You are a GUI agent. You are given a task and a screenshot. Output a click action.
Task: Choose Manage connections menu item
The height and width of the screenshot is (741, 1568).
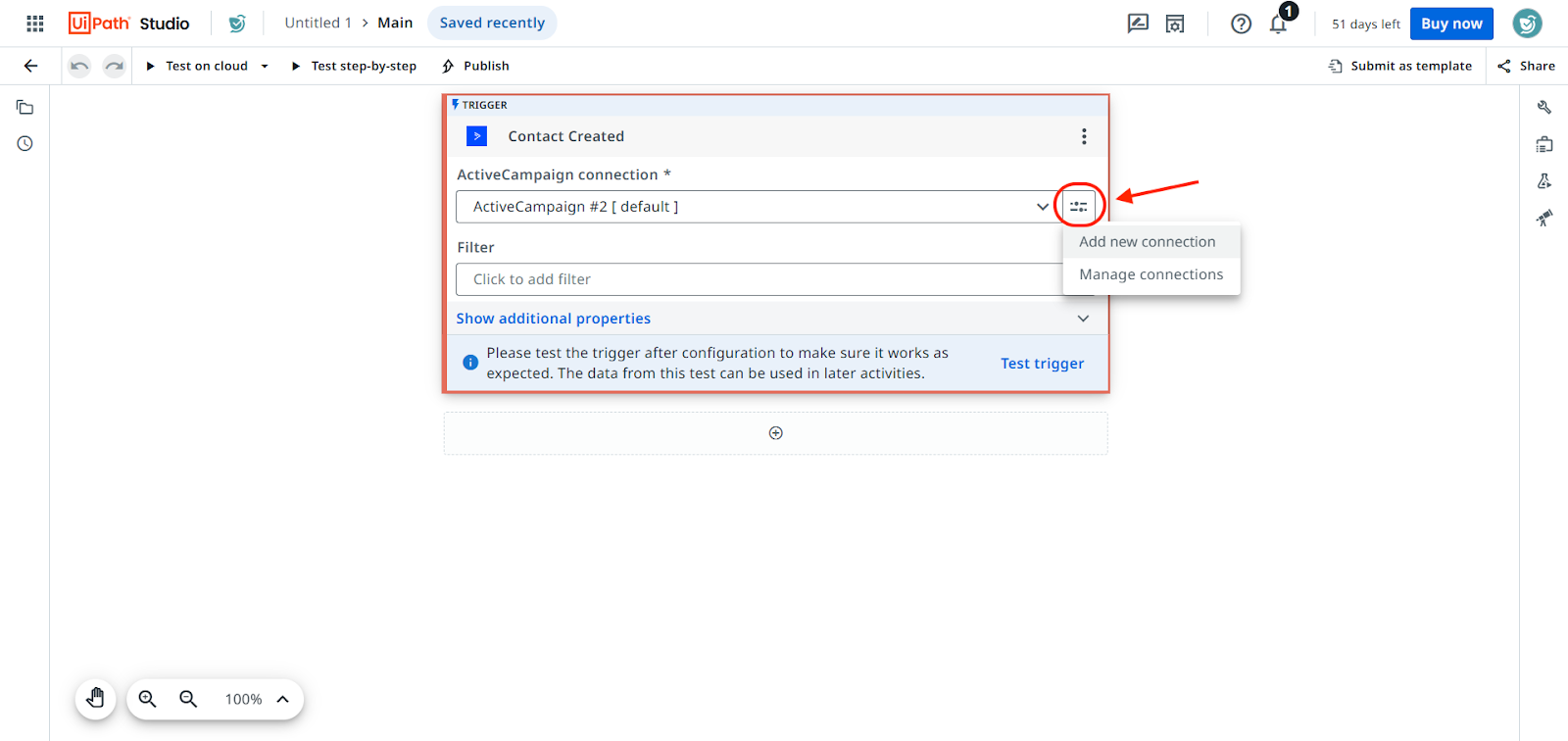pos(1151,274)
